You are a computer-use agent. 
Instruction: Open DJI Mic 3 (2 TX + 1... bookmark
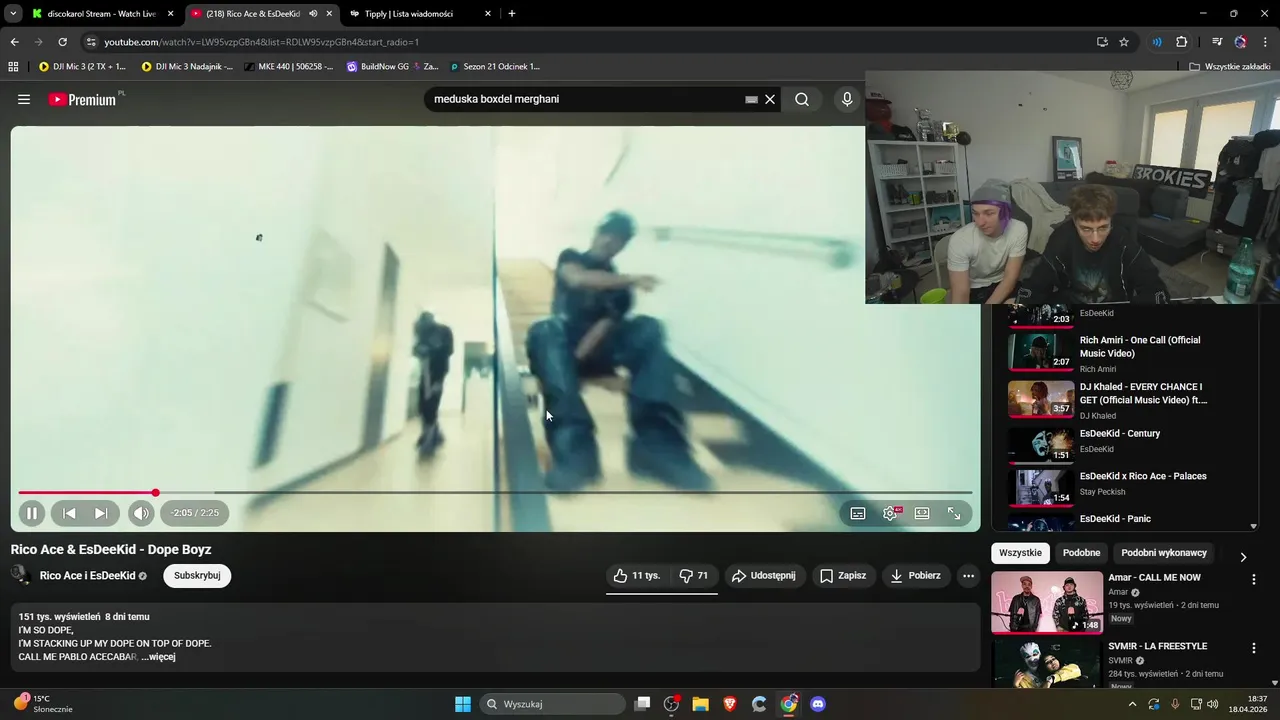click(82, 67)
